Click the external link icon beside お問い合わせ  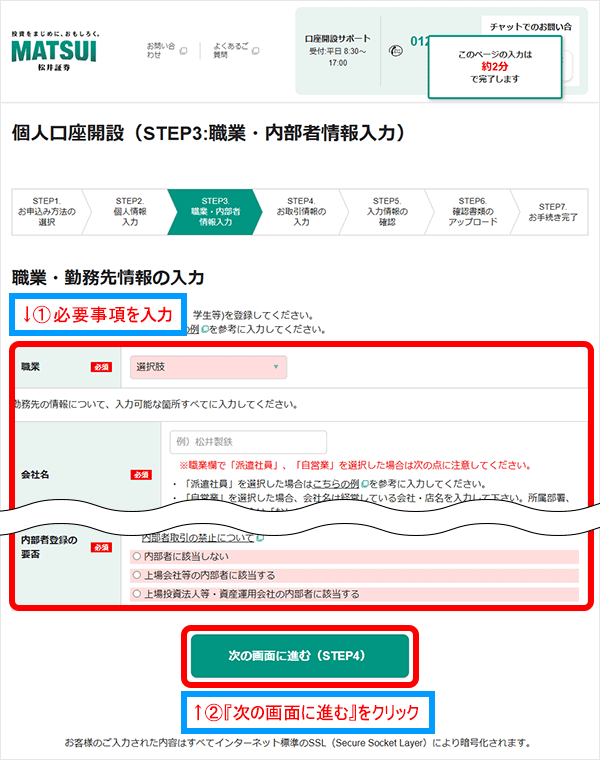[x=183, y=50]
